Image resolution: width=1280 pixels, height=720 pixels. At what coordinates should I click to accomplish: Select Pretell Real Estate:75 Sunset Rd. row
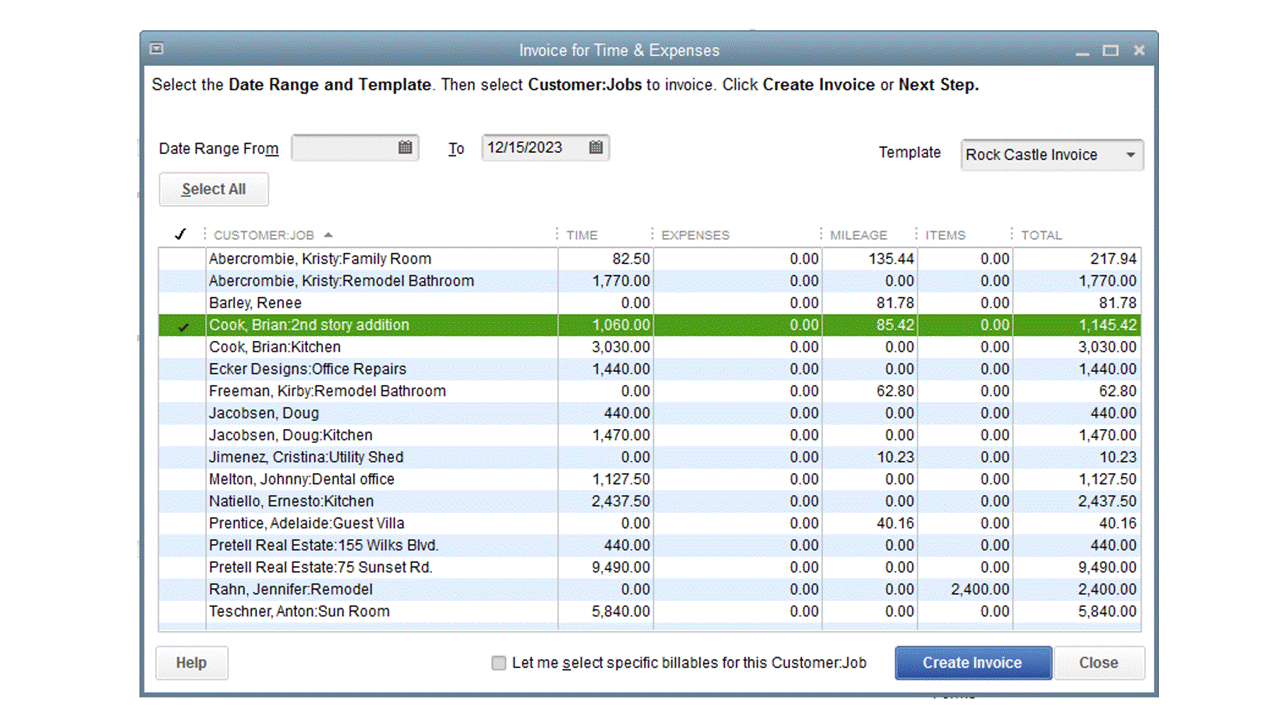point(320,568)
